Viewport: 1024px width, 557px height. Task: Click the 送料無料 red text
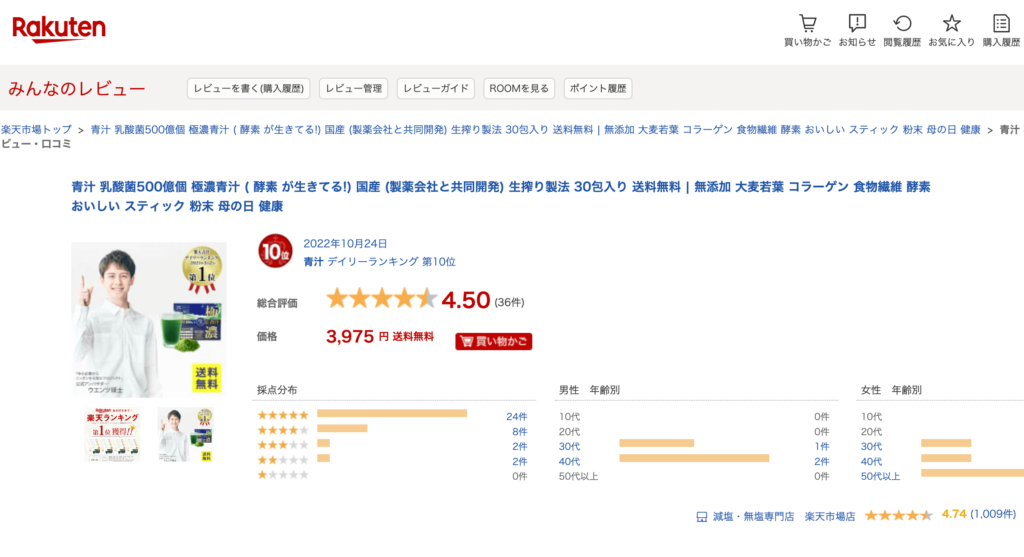coord(413,337)
